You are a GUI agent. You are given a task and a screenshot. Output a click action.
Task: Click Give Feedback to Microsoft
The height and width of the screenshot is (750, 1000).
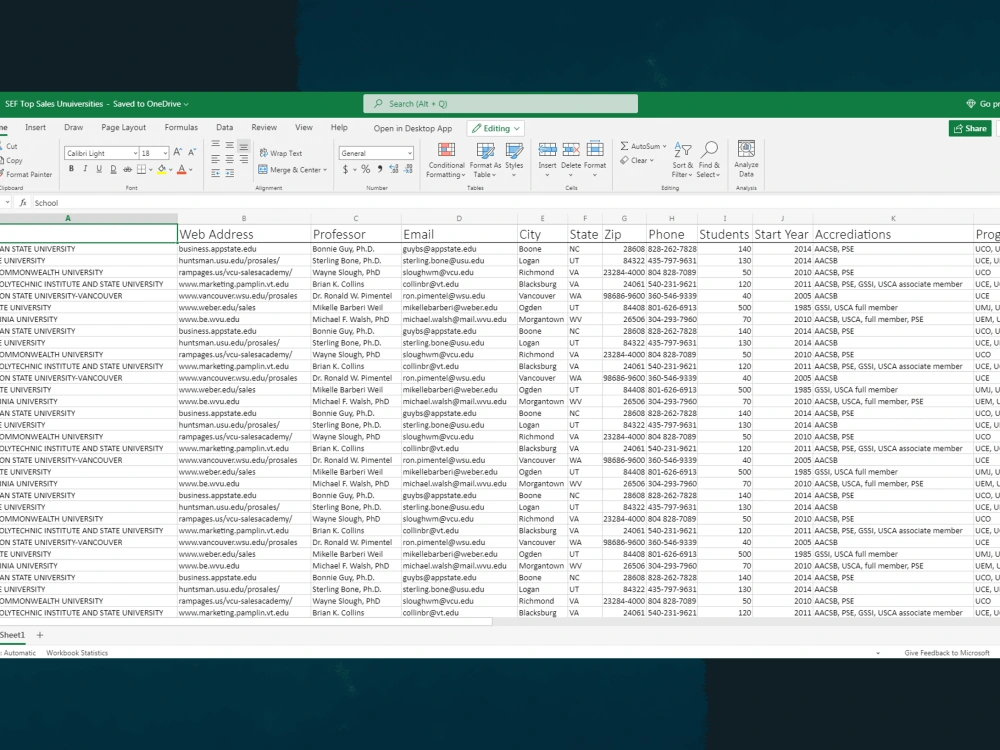(x=947, y=653)
